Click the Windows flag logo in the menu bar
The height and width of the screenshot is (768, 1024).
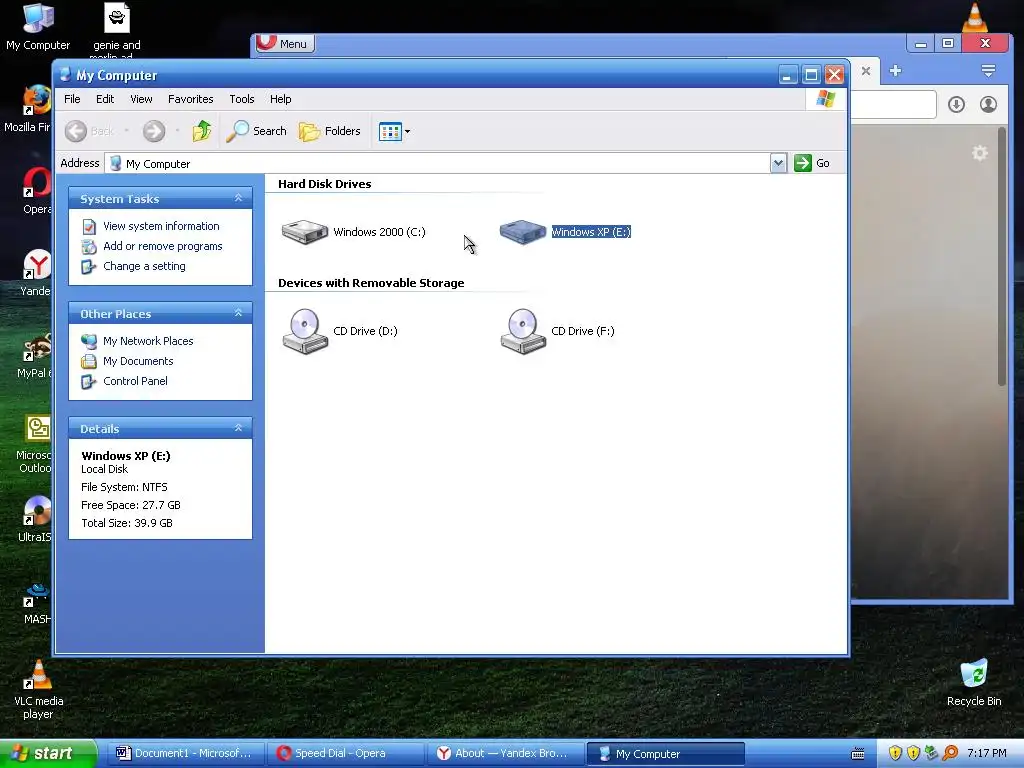coord(825,99)
